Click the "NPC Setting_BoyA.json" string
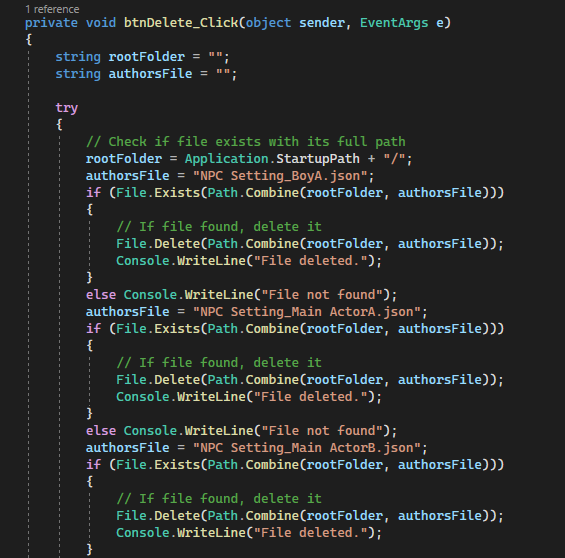 (x=280, y=176)
